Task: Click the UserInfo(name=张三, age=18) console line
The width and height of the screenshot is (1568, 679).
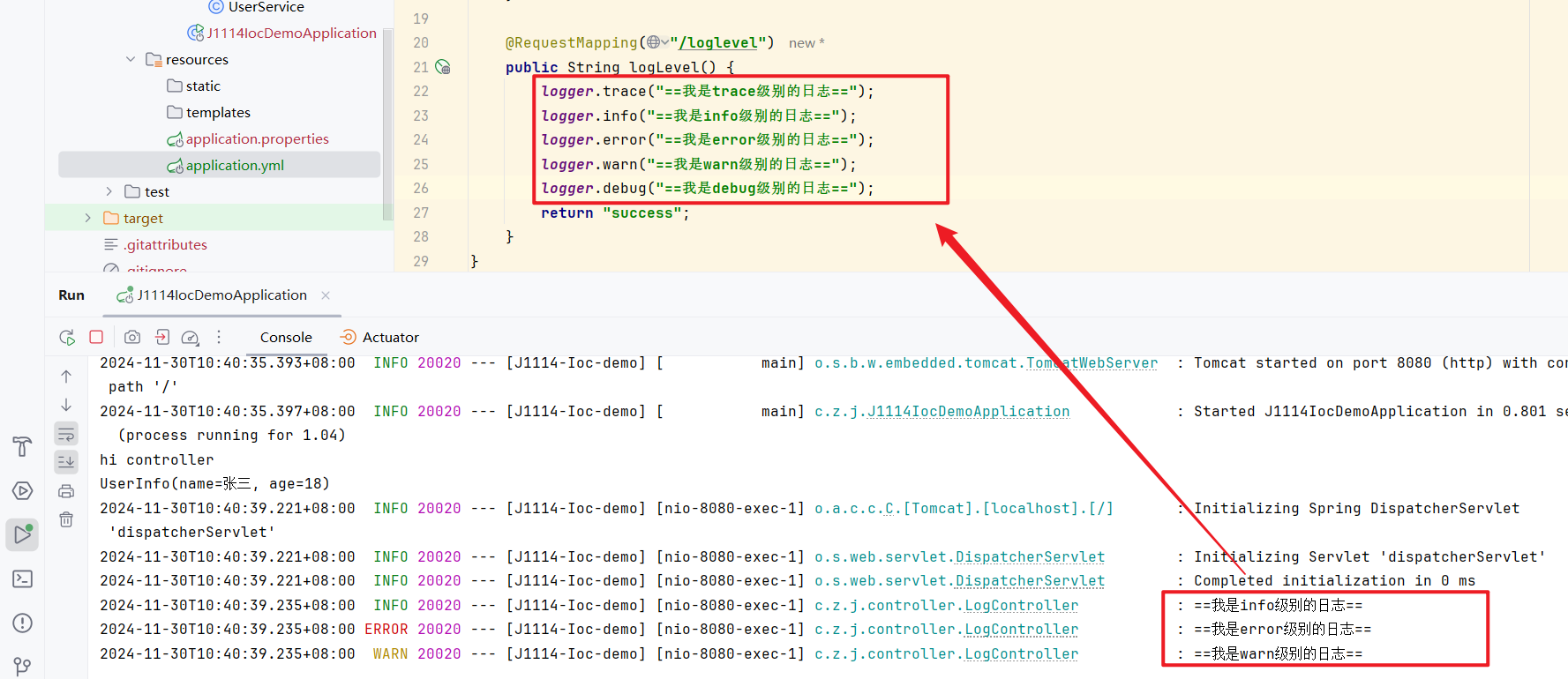Action: [214, 484]
